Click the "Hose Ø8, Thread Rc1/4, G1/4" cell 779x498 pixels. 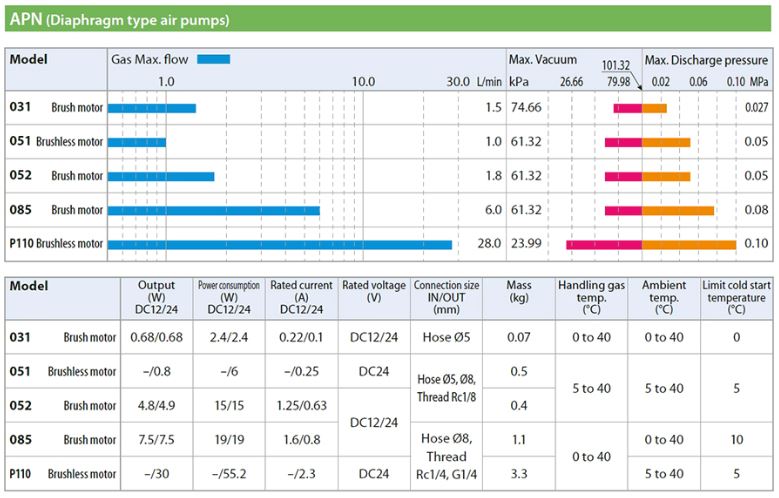tap(446, 456)
